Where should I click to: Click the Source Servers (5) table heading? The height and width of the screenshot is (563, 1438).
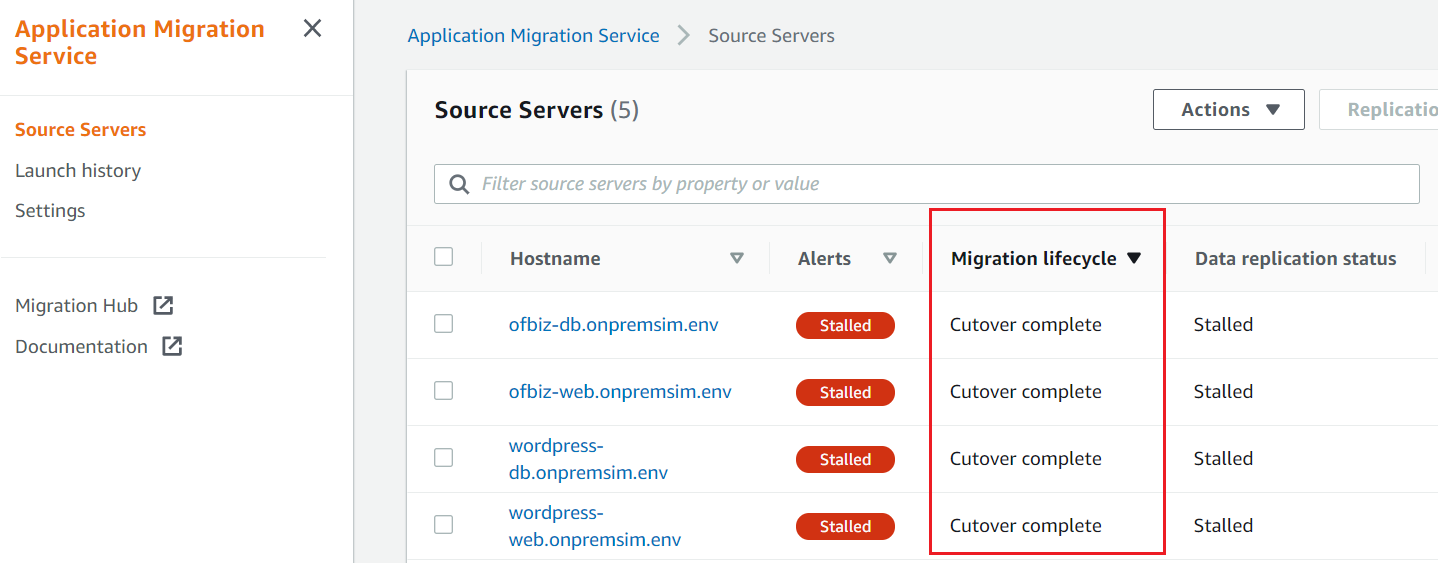pyautogui.click(x=536, y=110)
